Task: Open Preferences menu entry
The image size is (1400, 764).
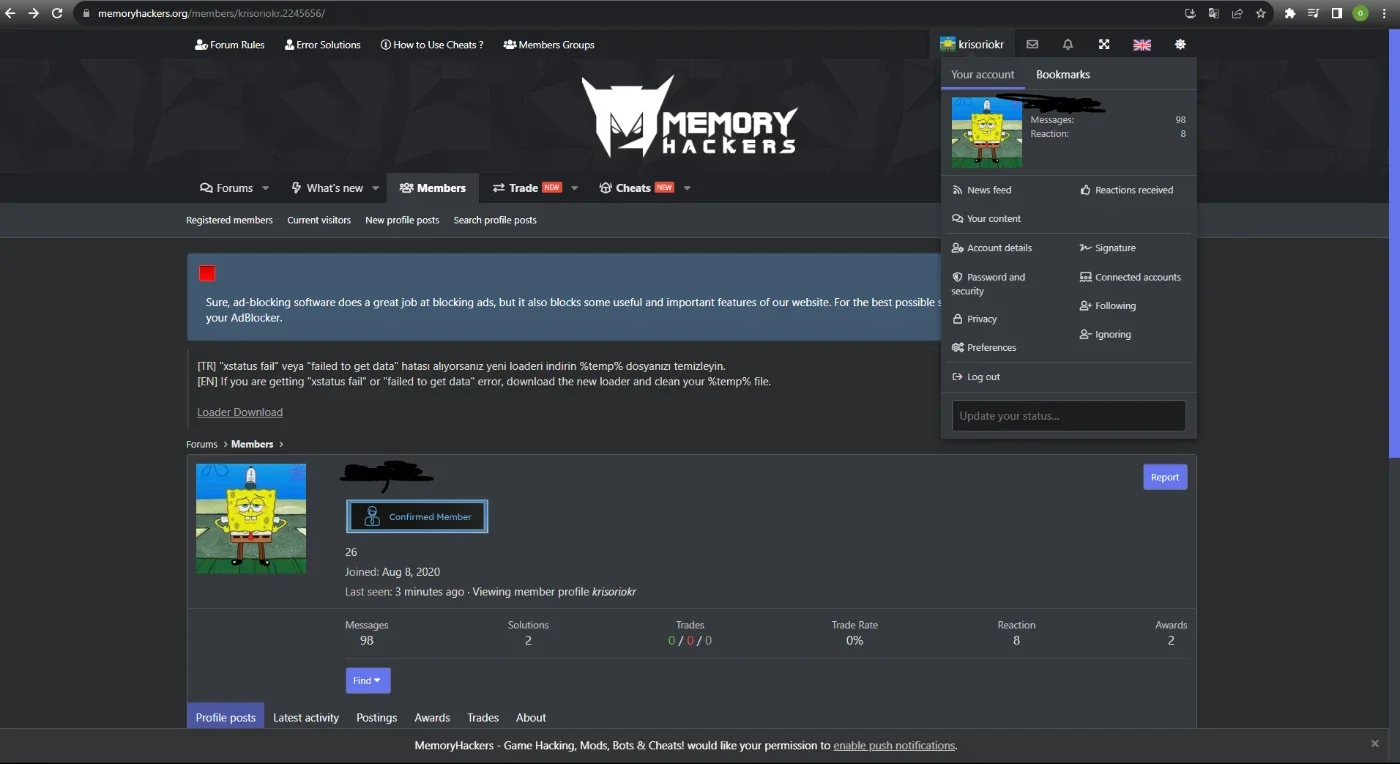Action: pyautogui.click(x=984, y=348)
